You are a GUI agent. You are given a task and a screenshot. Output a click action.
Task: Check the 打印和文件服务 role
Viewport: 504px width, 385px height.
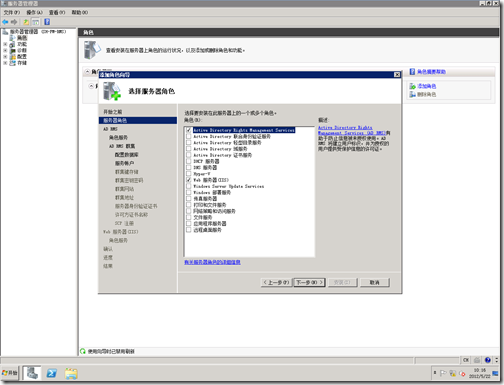pos(189,205)
